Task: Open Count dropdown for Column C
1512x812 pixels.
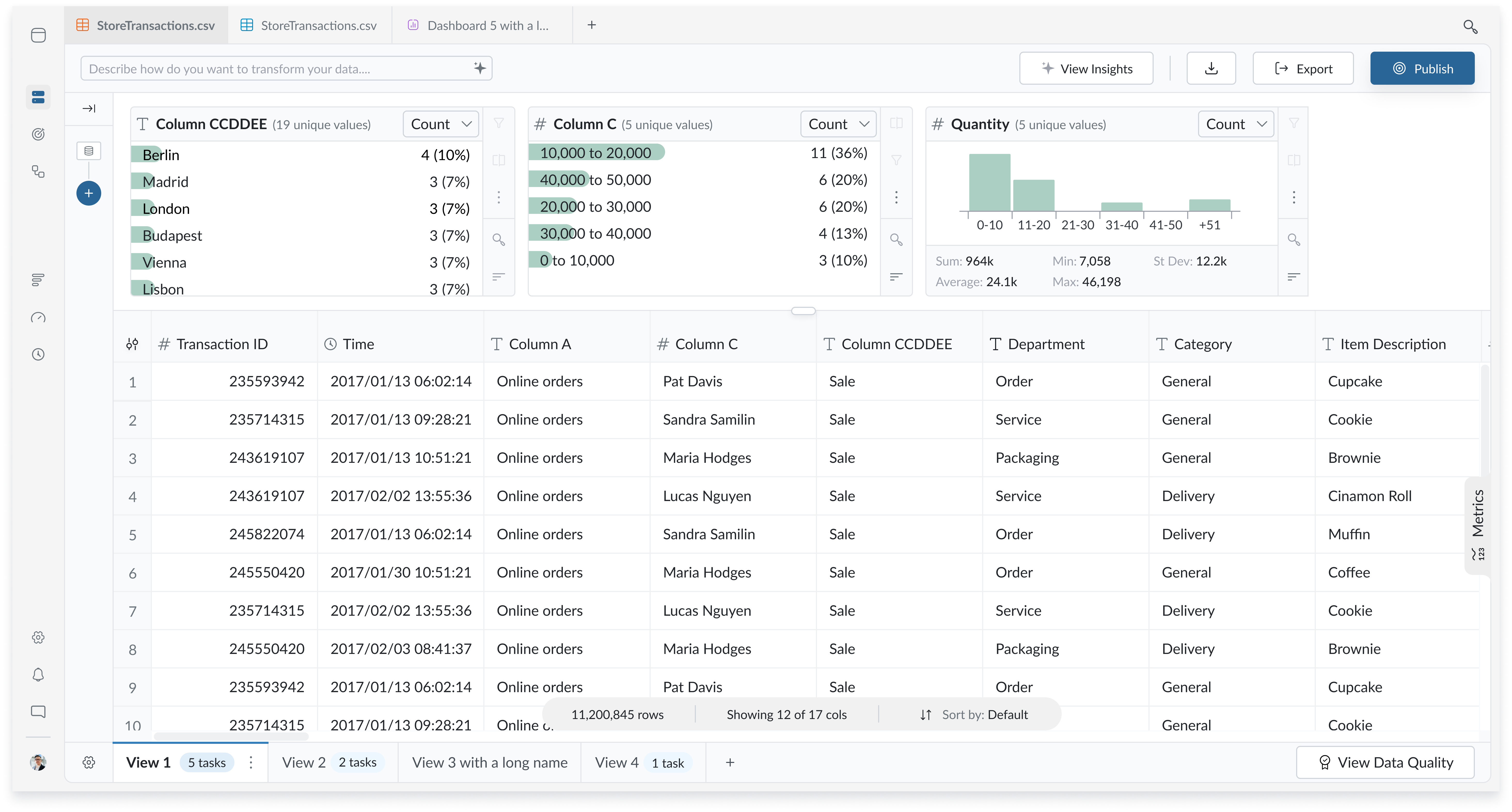Action: (838, 124)
